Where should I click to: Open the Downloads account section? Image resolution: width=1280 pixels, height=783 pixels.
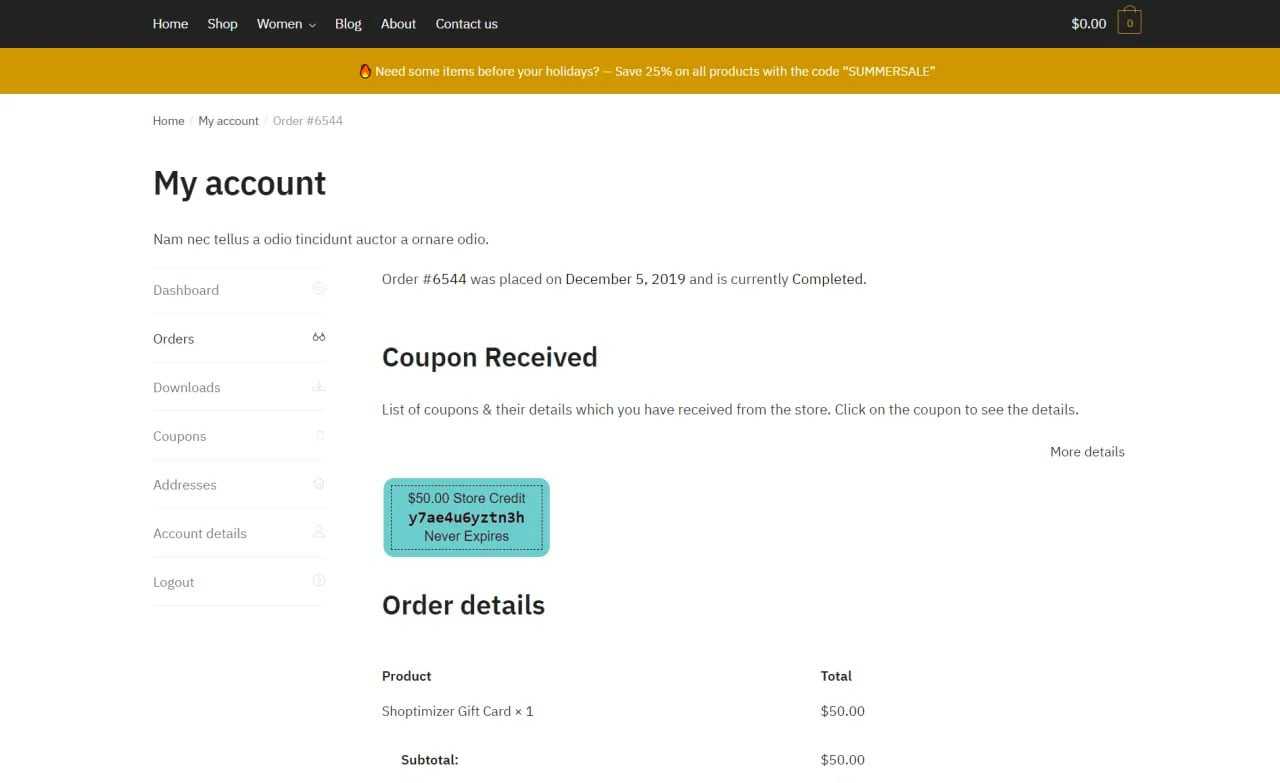[187, 388]
